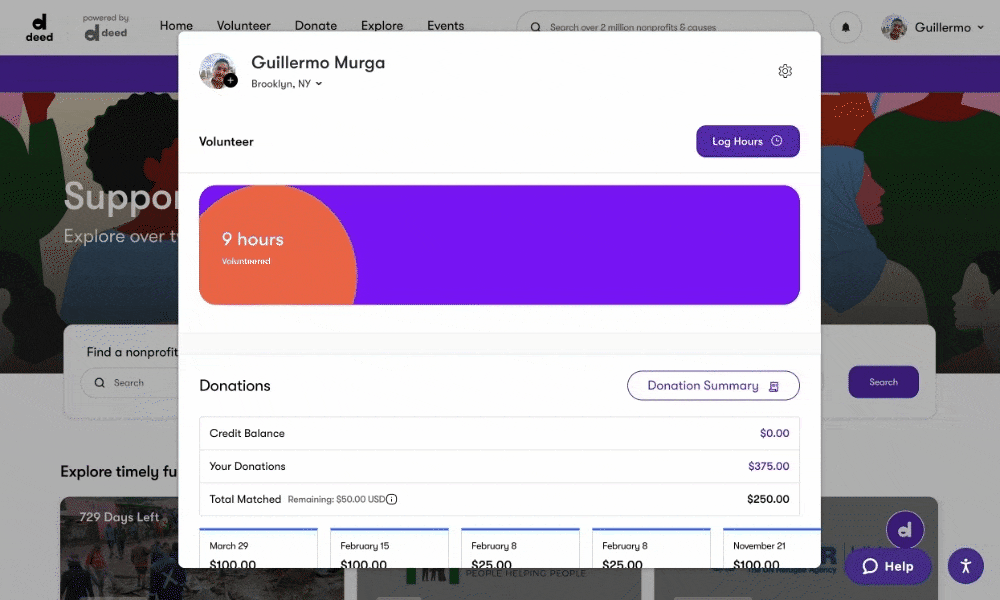Open the Donation Summary button
1000x600 pixels.
coord(712,386)
